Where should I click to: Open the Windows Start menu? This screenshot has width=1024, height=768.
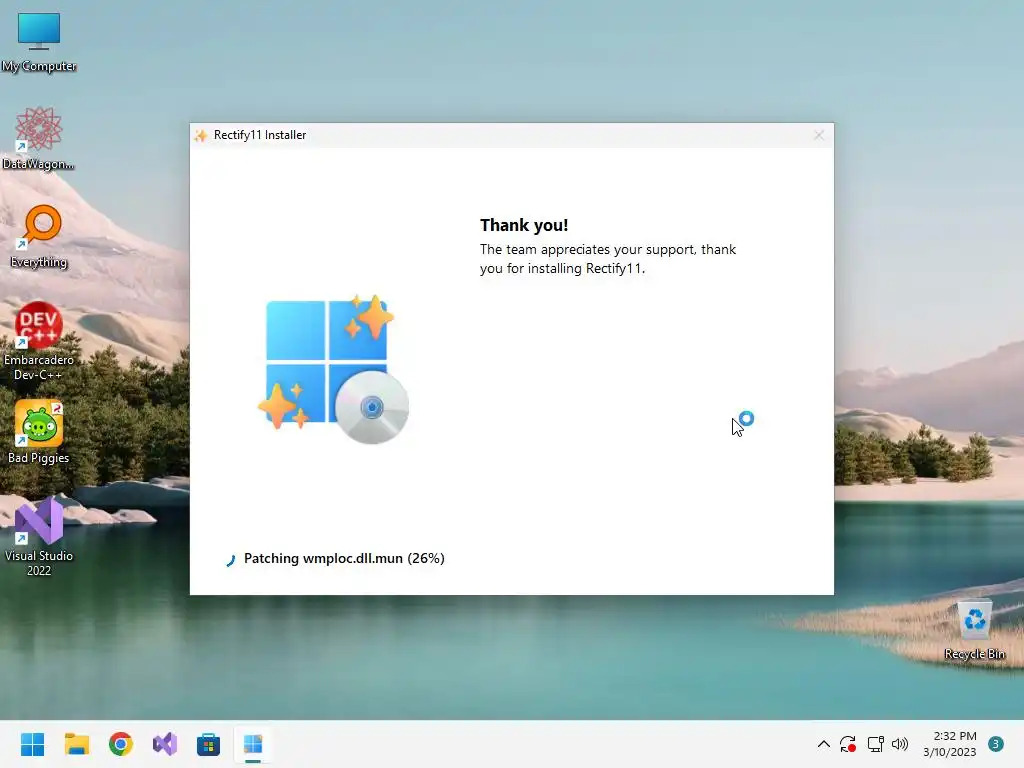(x=32, y=744)
